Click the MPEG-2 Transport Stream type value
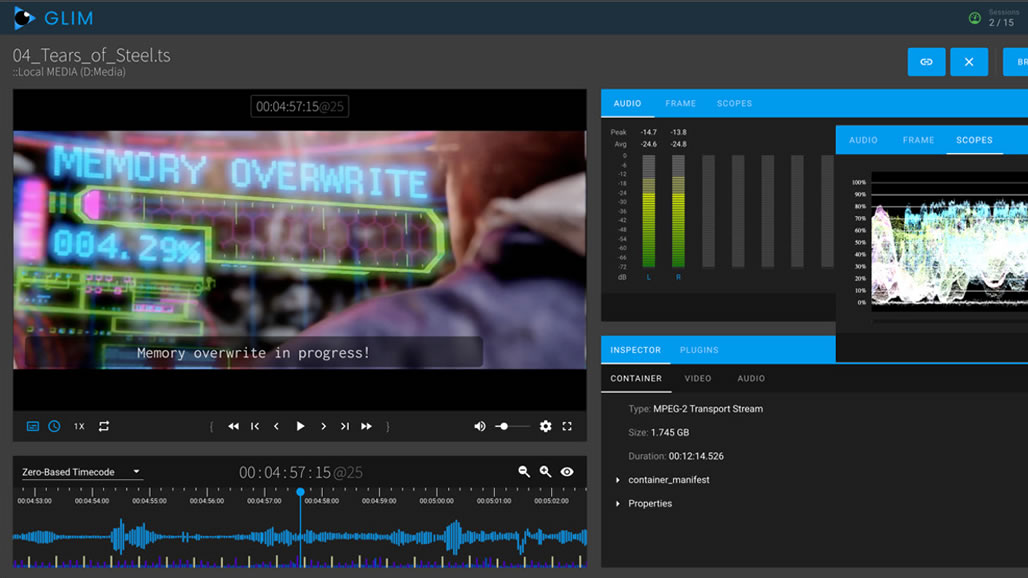 708,409
